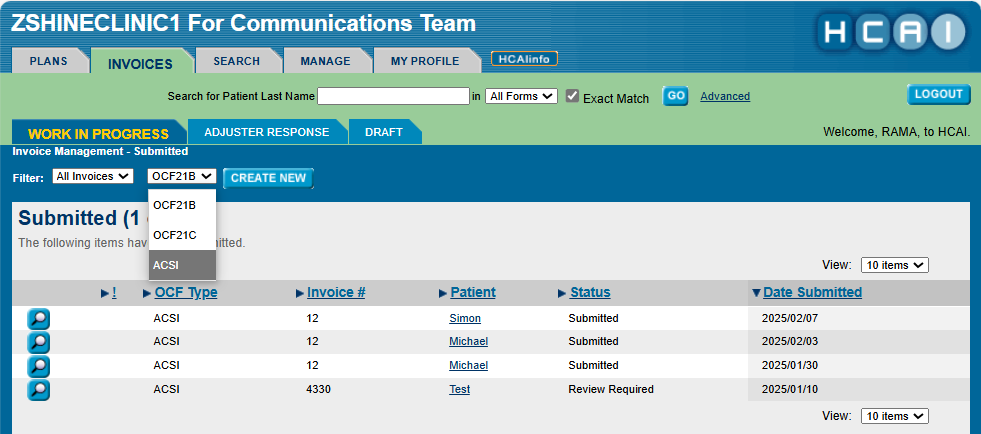Open the MANAGE tab
This screenshot has height=434, width=981.
click(x=325, y=61)
